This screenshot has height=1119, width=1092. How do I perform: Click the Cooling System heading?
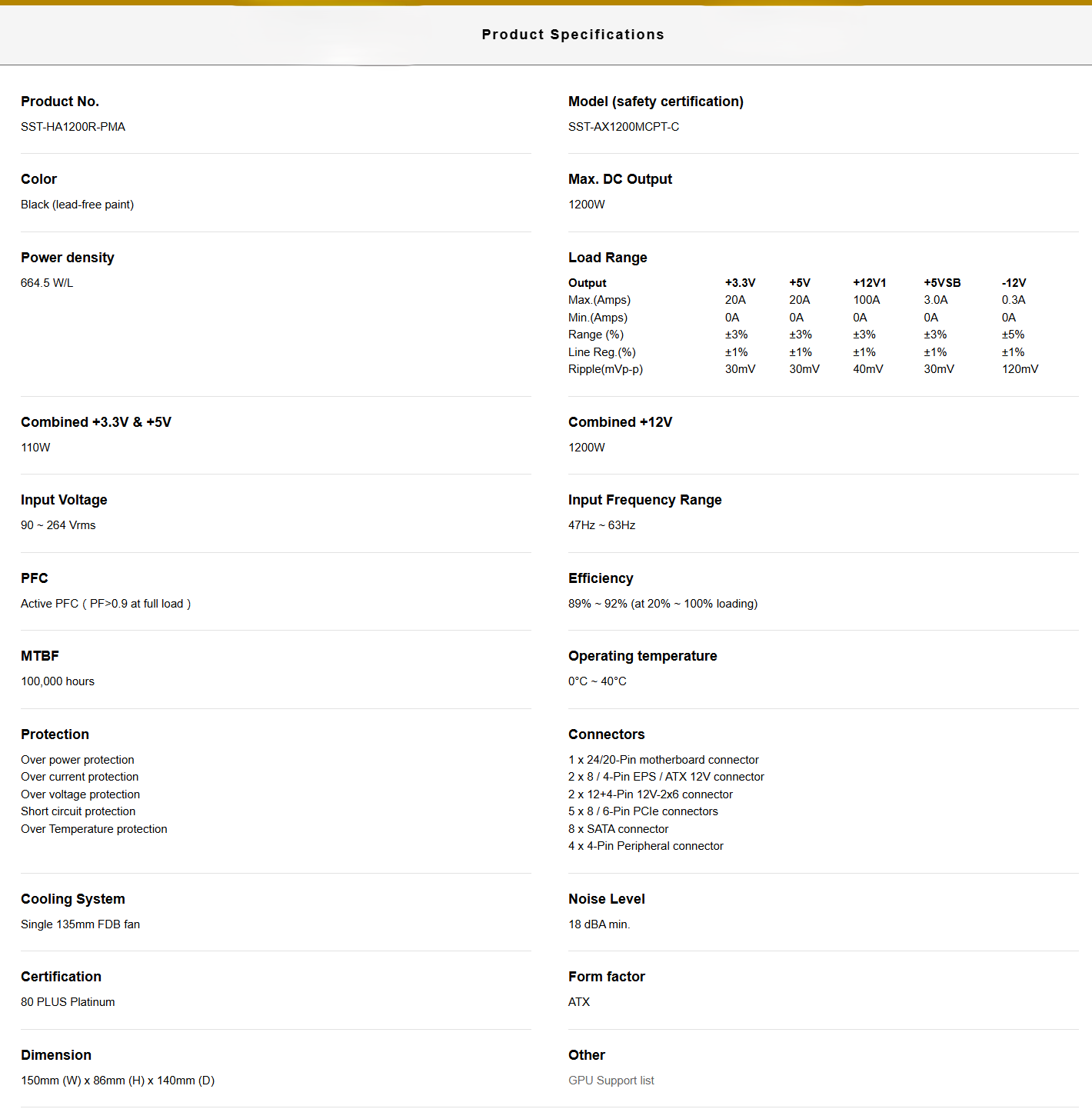click(73, 899)
